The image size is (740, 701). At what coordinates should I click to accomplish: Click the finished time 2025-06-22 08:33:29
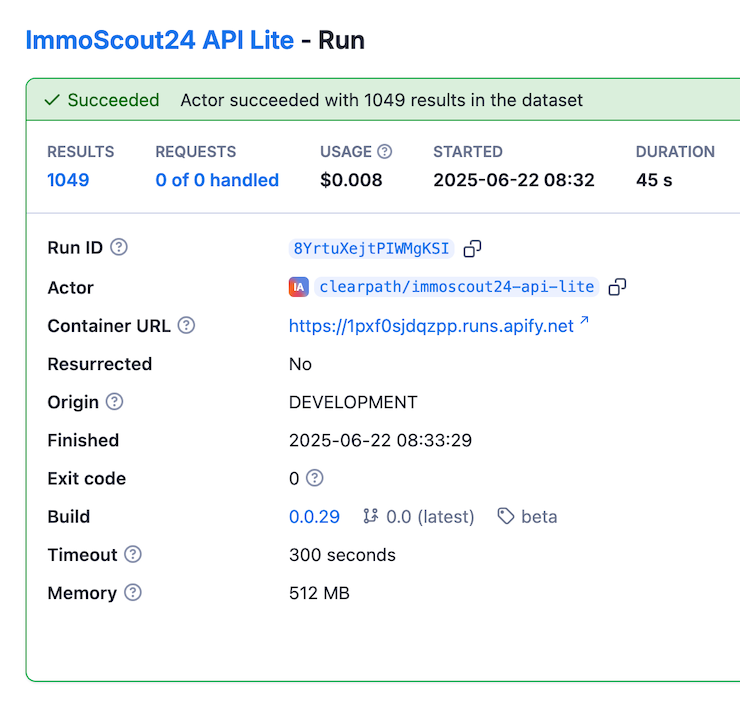tap(380, 440)
